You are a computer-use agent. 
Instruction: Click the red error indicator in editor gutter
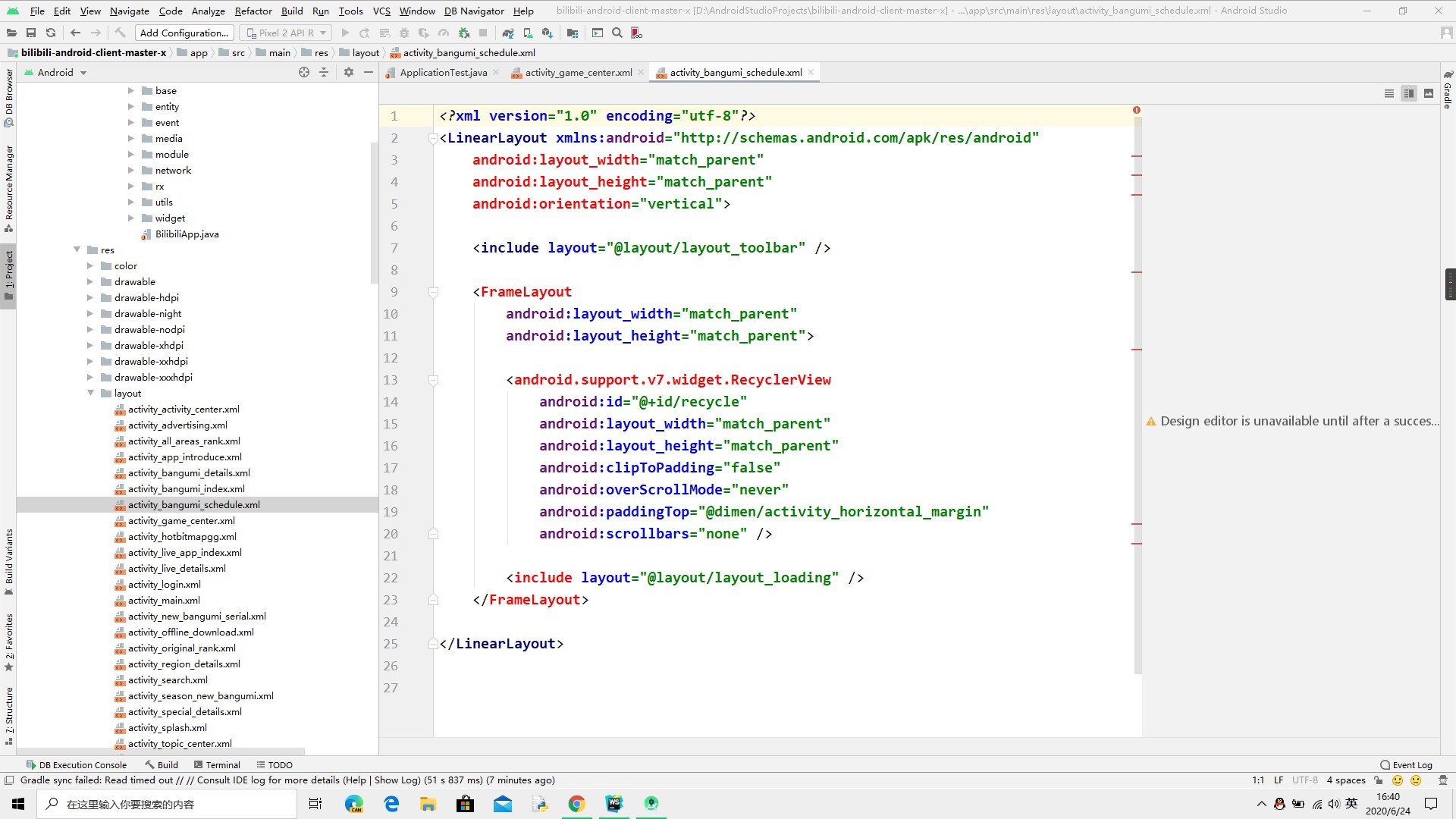[x=1137, y=110]
